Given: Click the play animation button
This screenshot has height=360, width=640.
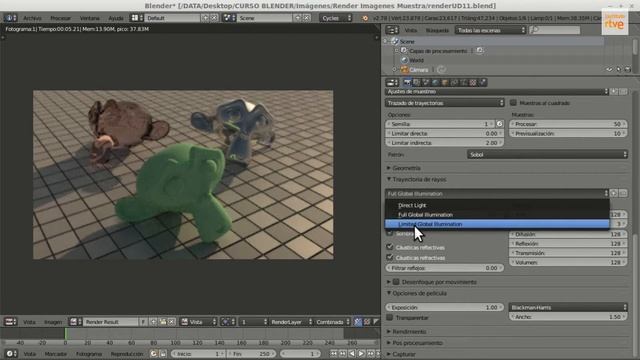Looking at the screenshot, I should [x=361, y=353].
